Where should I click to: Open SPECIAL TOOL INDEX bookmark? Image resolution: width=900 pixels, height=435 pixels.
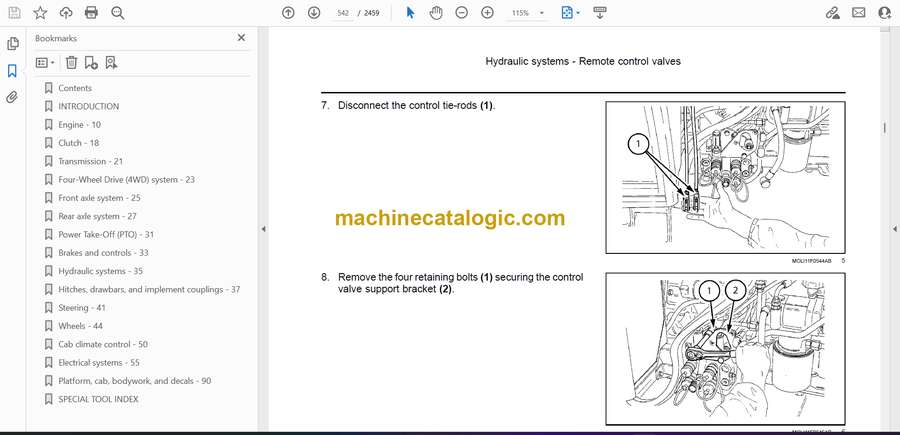[x=98, y=399]
